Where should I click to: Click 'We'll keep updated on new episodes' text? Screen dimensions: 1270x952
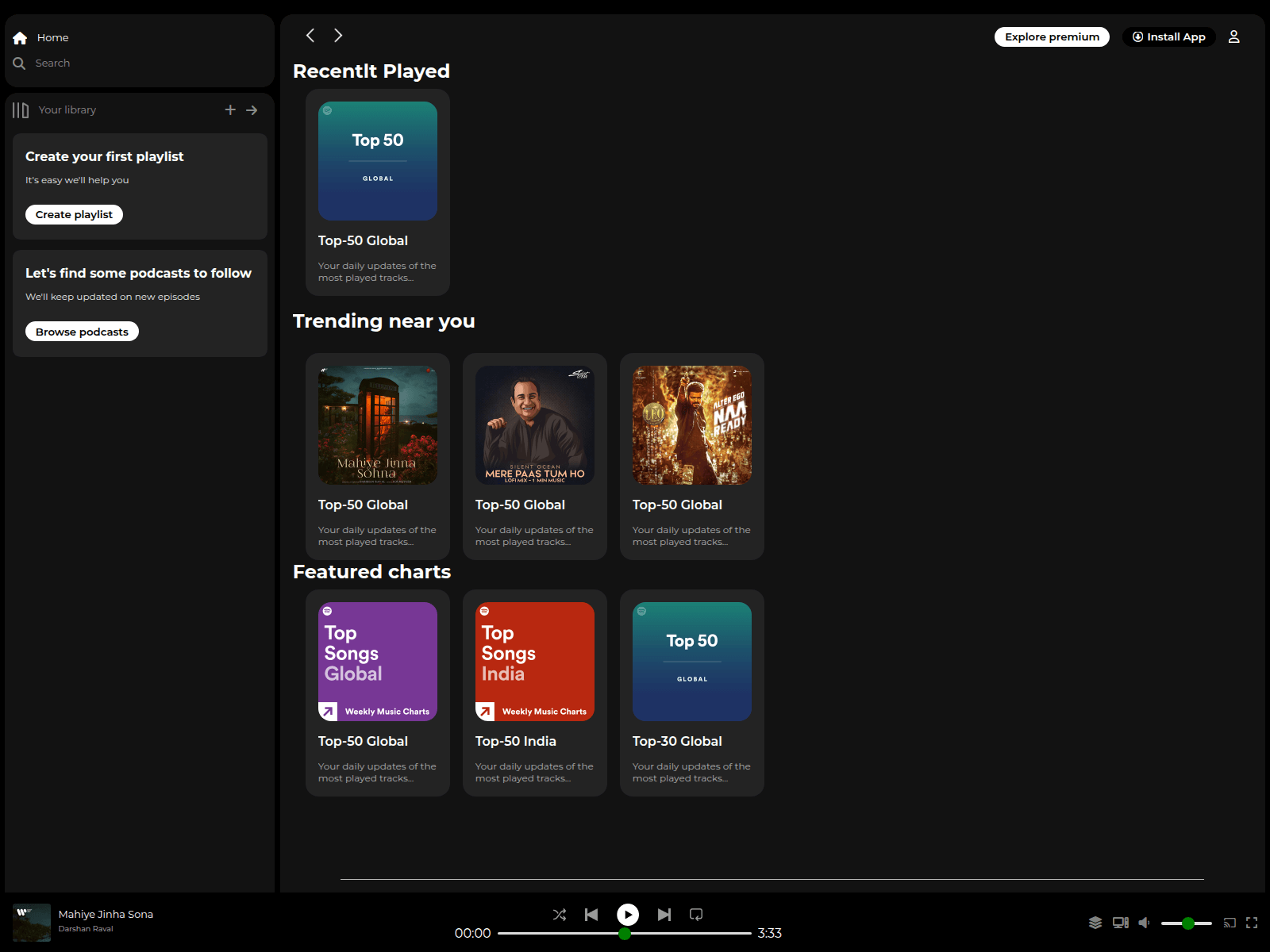click(113, 297)
